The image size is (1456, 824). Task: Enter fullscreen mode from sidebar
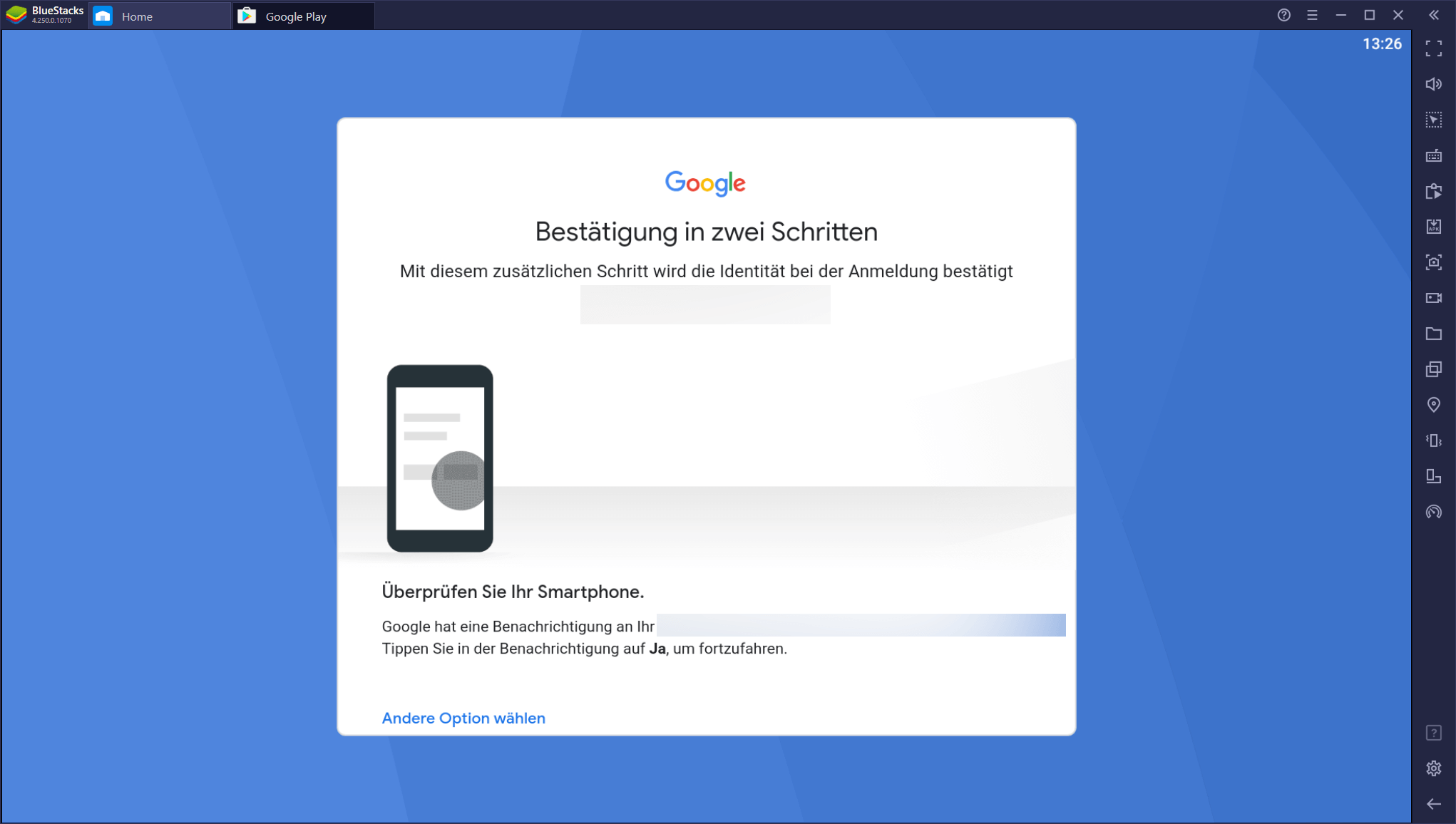[1433, 48]
